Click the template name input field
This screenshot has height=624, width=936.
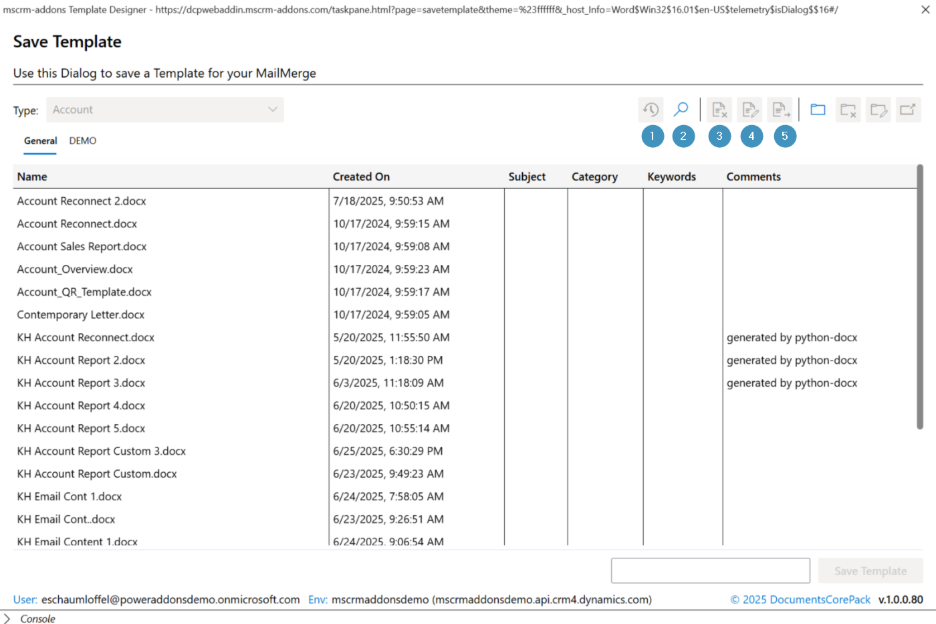(710, 571)
